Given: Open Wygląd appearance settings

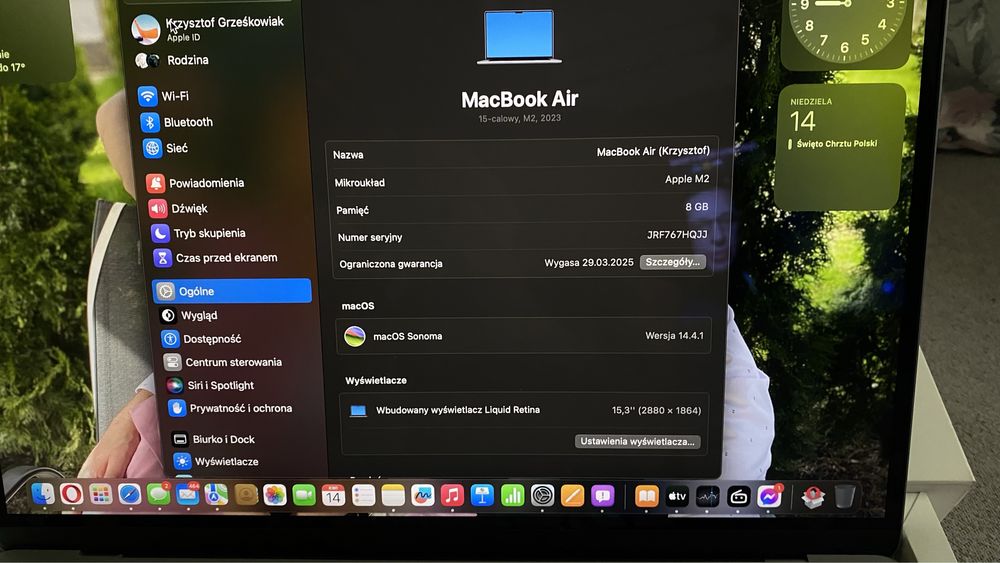Looking at the screenshot, I should point(189,315).
